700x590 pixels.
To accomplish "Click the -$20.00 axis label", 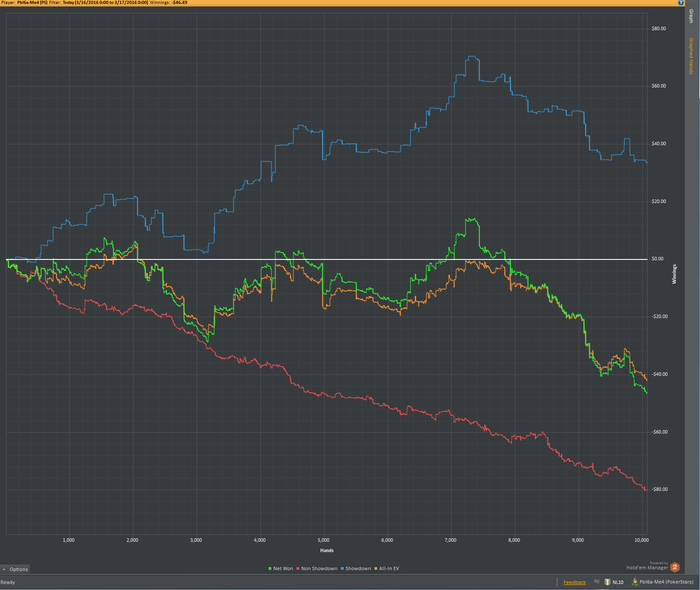I will coord(659,316).
